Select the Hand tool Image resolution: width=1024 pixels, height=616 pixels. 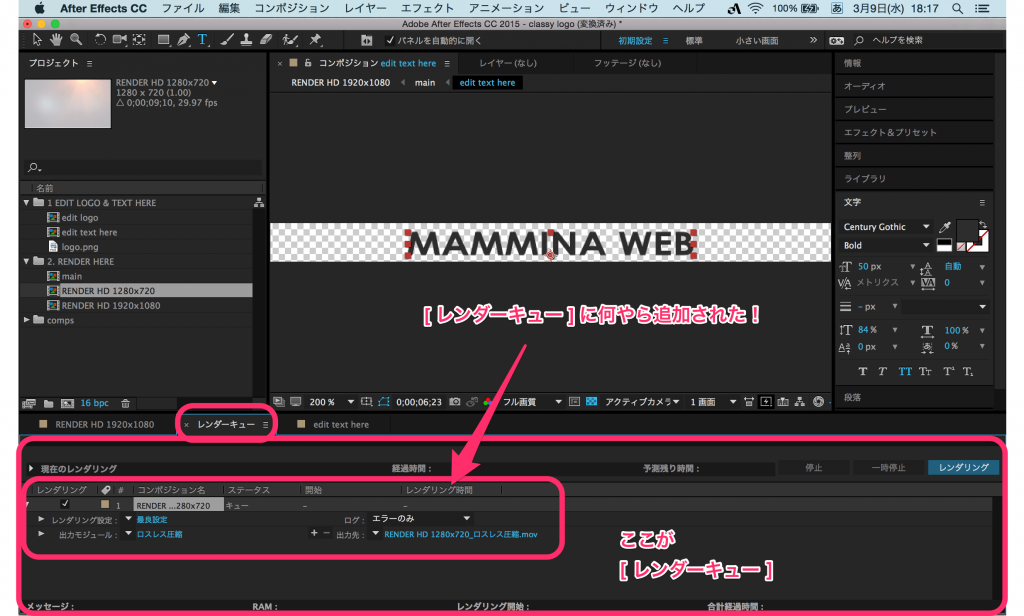(56, 40)
